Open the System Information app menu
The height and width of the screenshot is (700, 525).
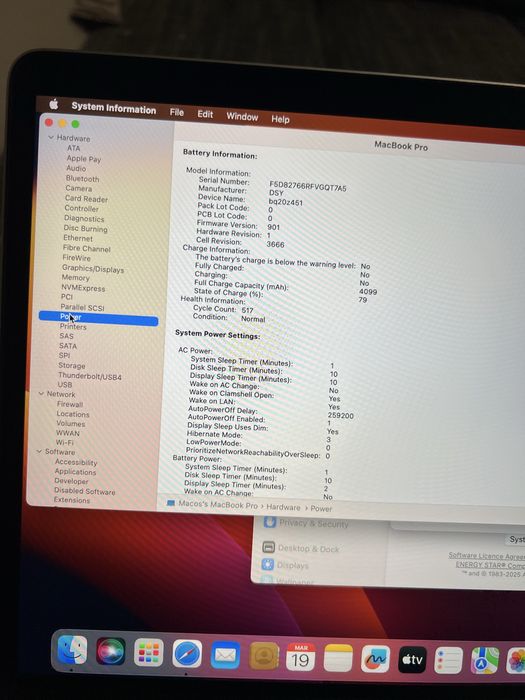tap(114, 108)
